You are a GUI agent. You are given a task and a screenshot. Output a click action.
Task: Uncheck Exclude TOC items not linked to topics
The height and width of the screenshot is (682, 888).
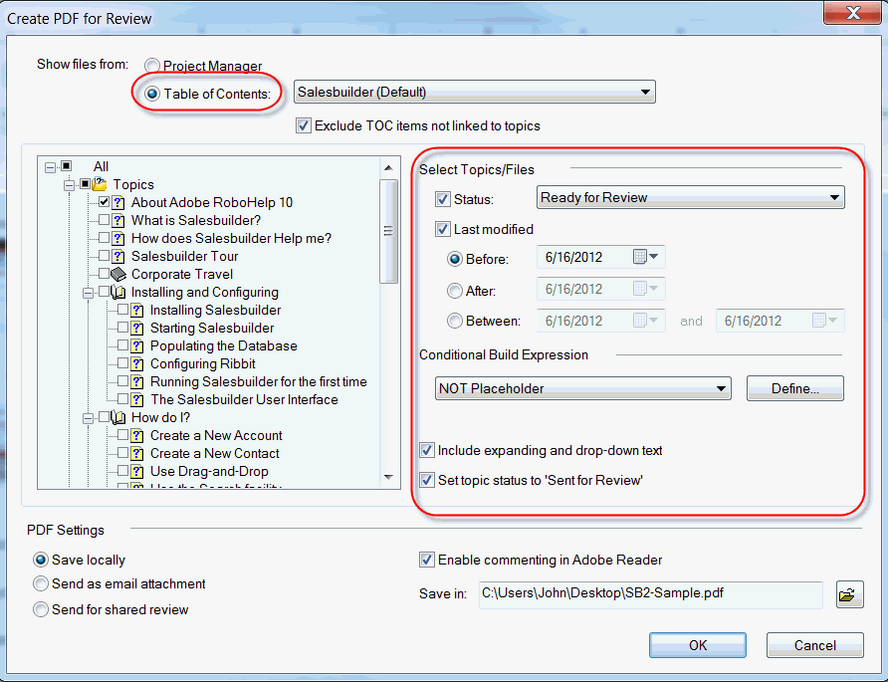(x=303, y=126)
